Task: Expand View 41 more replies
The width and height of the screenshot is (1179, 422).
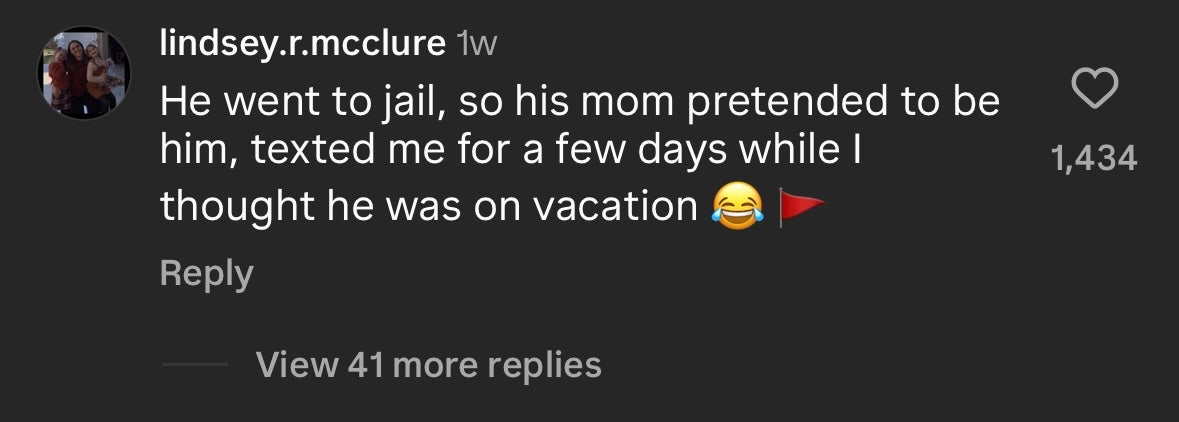Action: [x=428, y=365]
